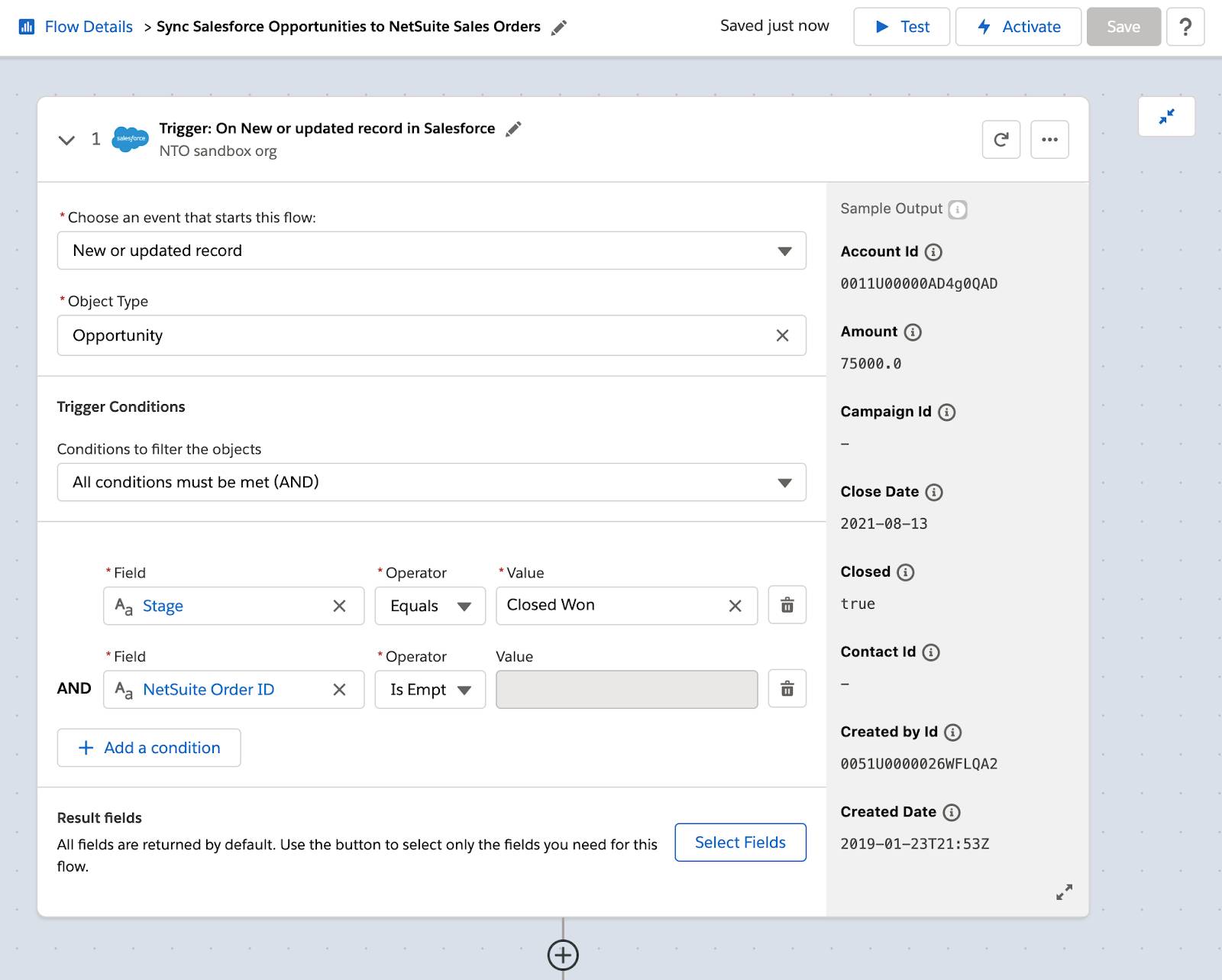Show info for Closed field
Image resolution: width=1222 pixels, height=980 pixels.
tap(906, 573)
